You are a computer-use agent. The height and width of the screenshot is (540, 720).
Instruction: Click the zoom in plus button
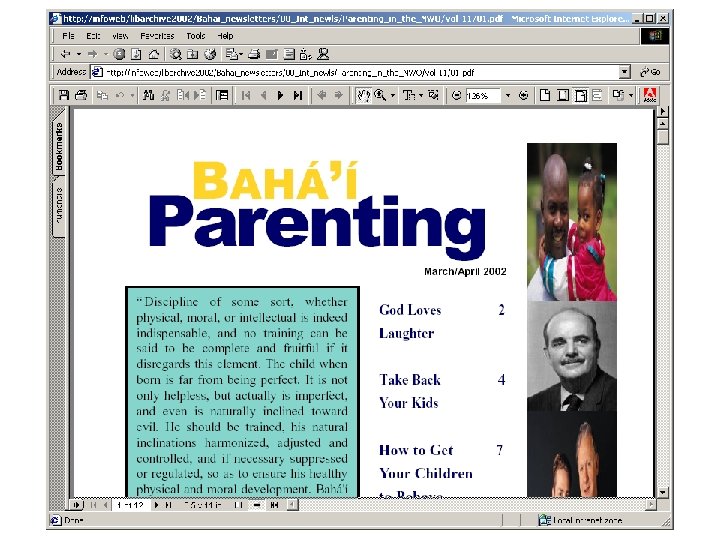(x=523, y=95)
